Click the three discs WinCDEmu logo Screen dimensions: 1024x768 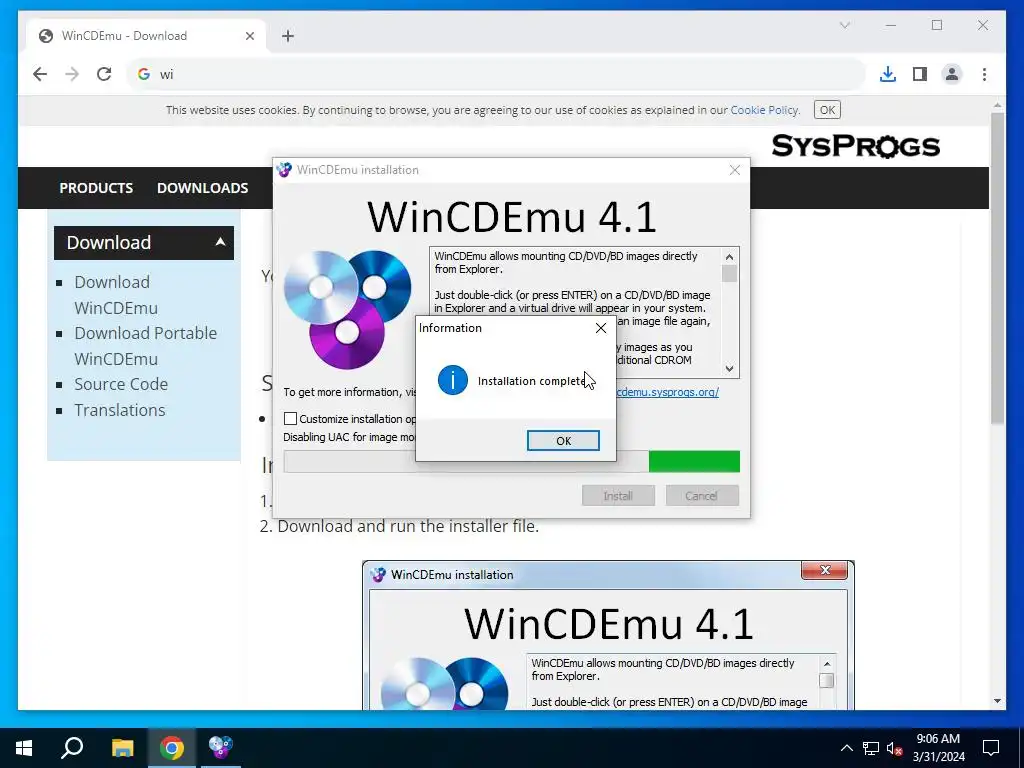347,310
